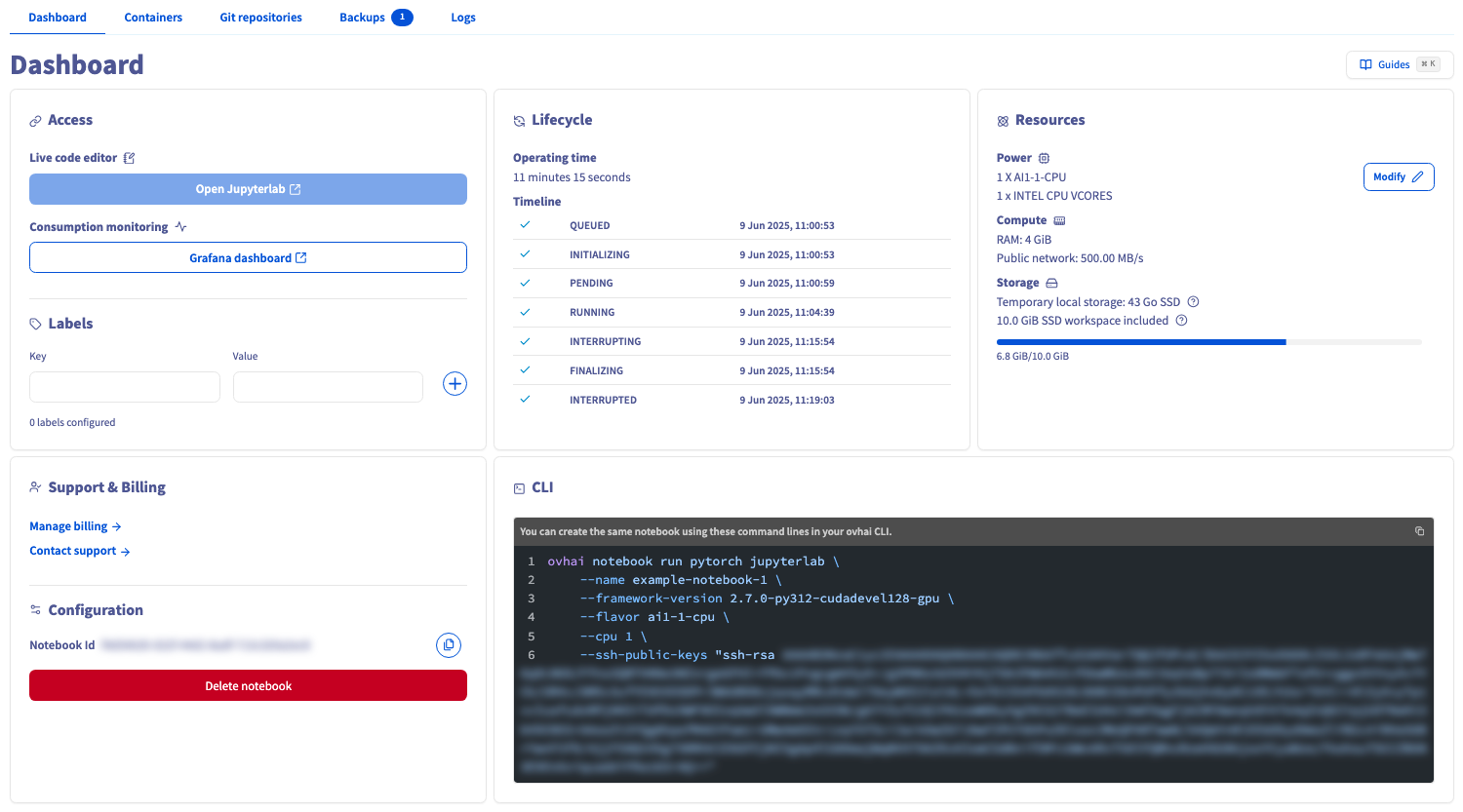
Task: Open the Grafana dashboard
Action: tap(248, 257)
